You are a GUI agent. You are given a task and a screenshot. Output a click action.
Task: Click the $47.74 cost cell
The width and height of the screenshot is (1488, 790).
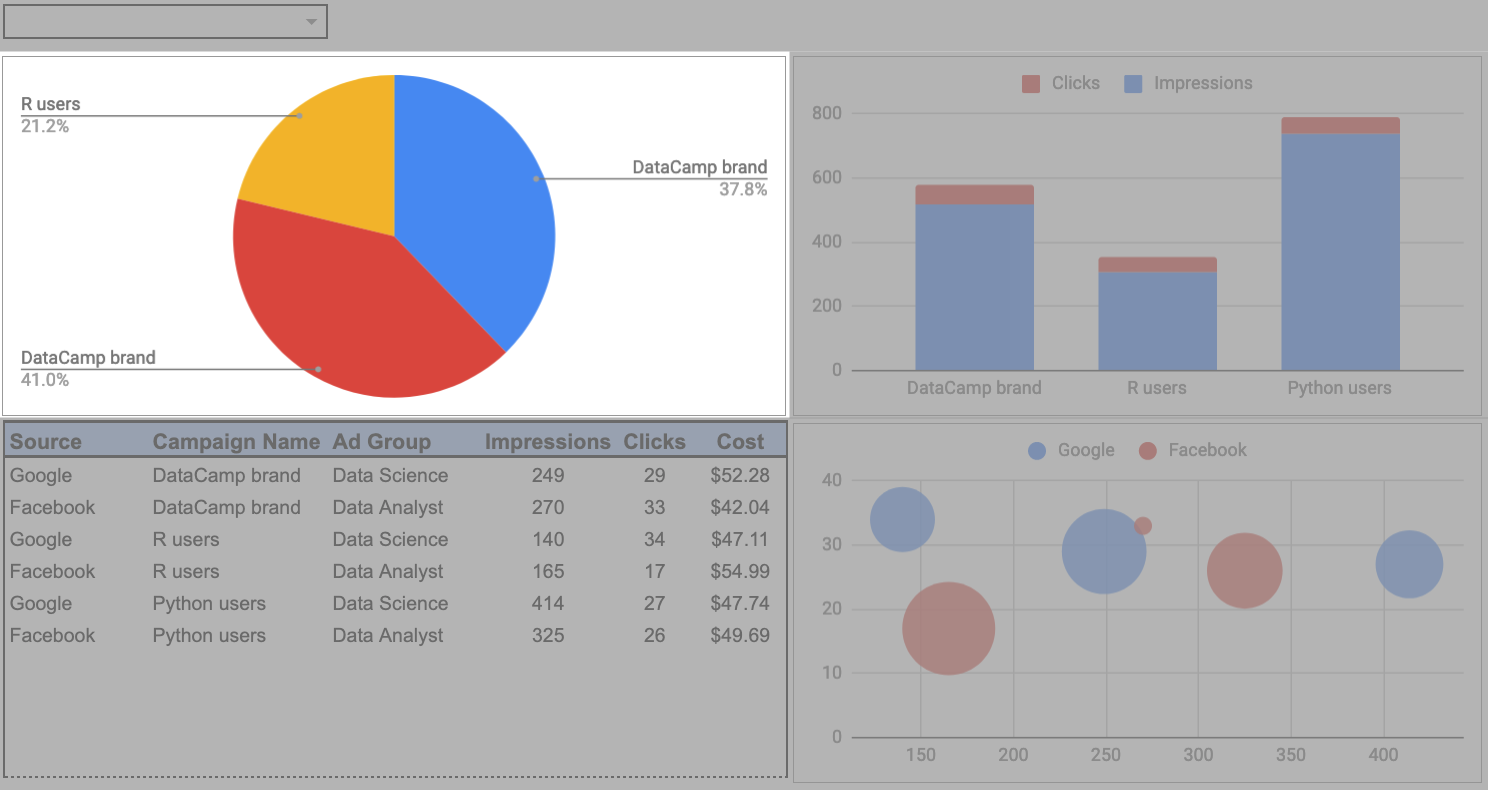tap(740, 604)
